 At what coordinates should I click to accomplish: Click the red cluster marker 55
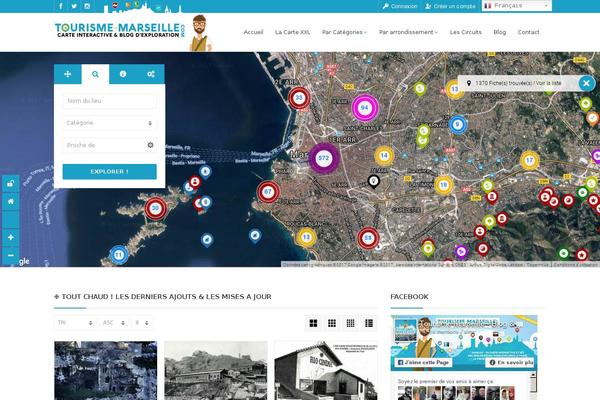click(368, 238)
